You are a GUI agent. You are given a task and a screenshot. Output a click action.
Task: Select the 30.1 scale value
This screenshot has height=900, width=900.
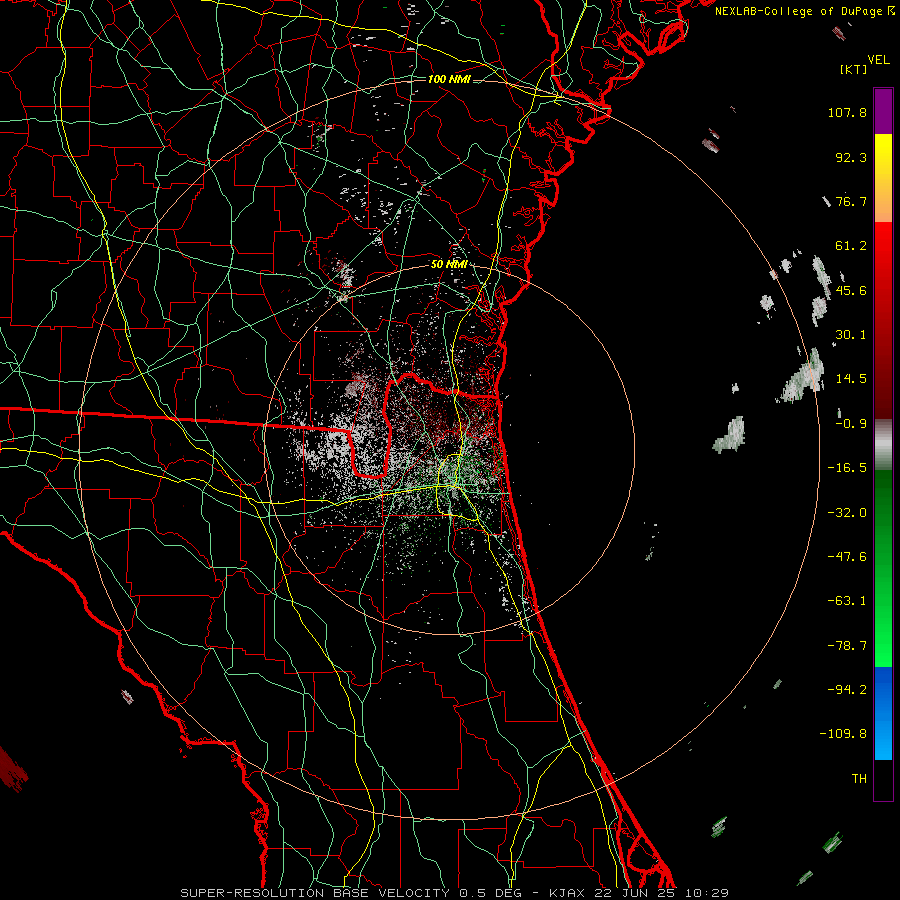[851, 335]
